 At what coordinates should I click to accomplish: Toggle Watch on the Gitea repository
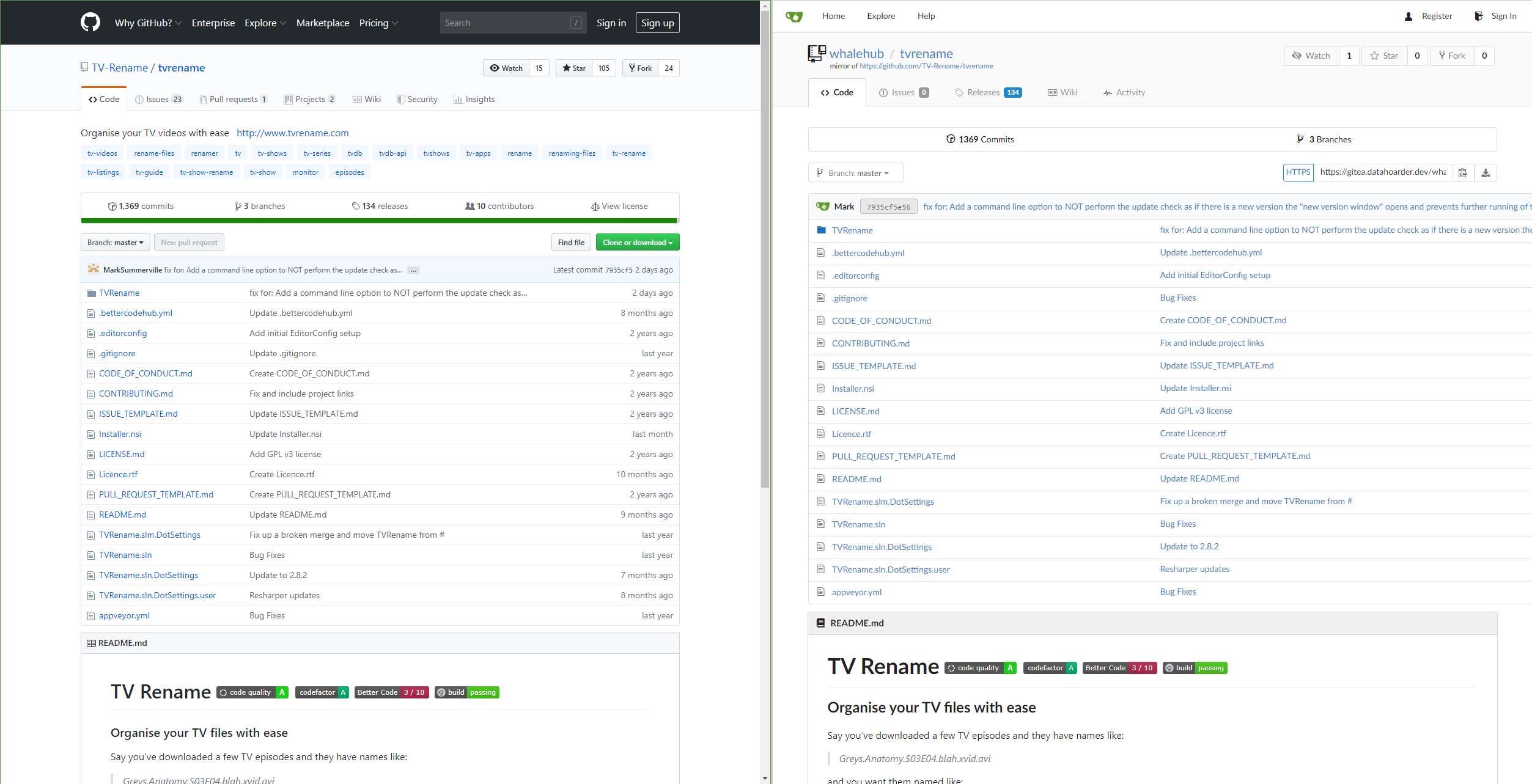coord(1311,56)
